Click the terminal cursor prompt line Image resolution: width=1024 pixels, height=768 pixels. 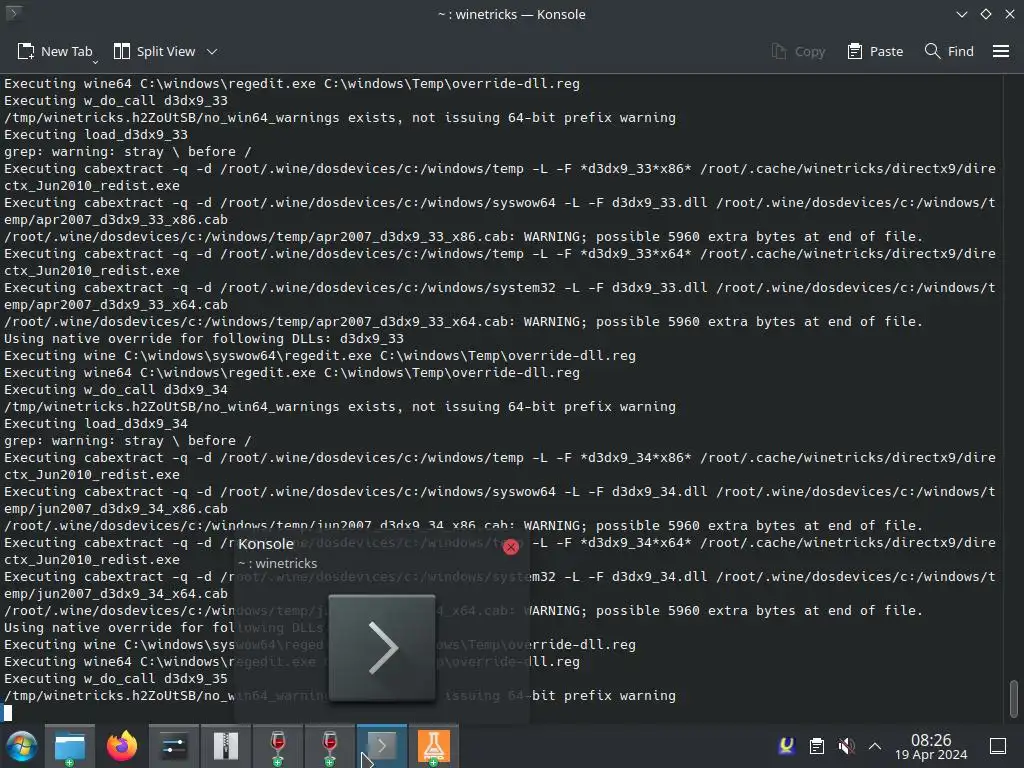point(8,712)
